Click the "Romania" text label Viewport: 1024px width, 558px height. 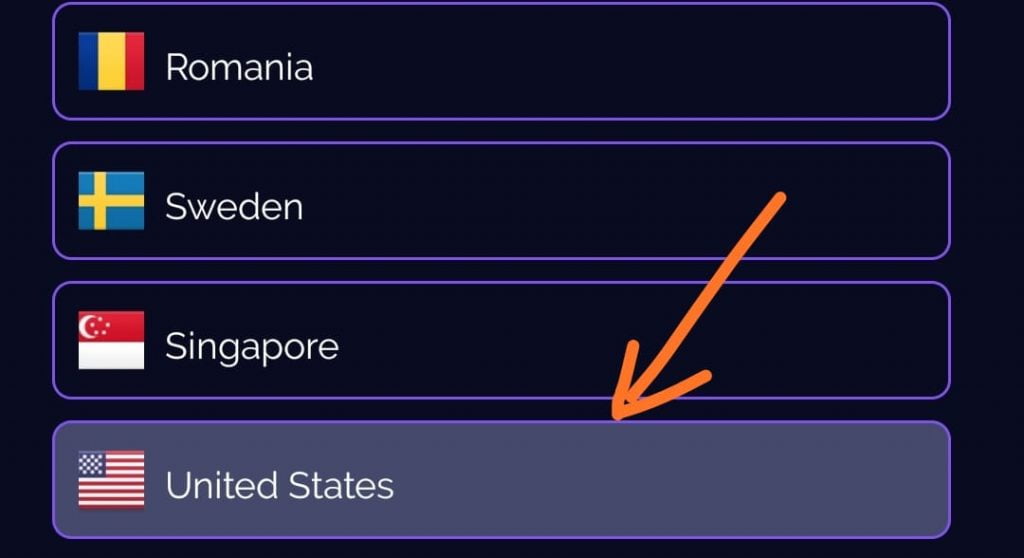(x=239, y=67)
